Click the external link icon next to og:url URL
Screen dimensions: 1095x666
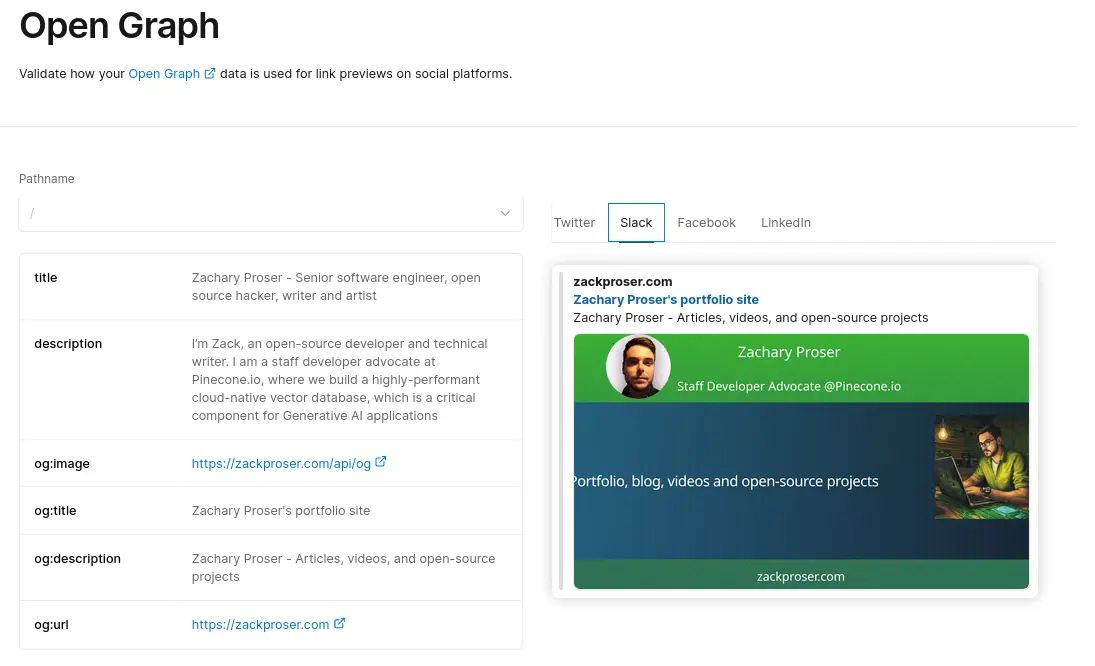click(x=339, y=624)
